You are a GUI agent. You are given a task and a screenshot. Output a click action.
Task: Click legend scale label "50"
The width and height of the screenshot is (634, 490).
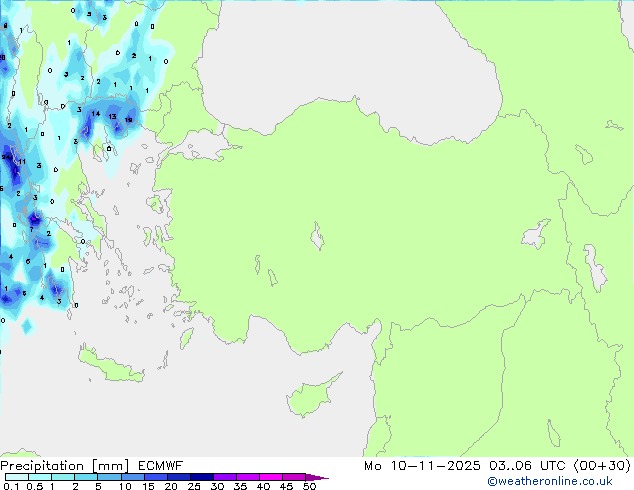point(309,486)
